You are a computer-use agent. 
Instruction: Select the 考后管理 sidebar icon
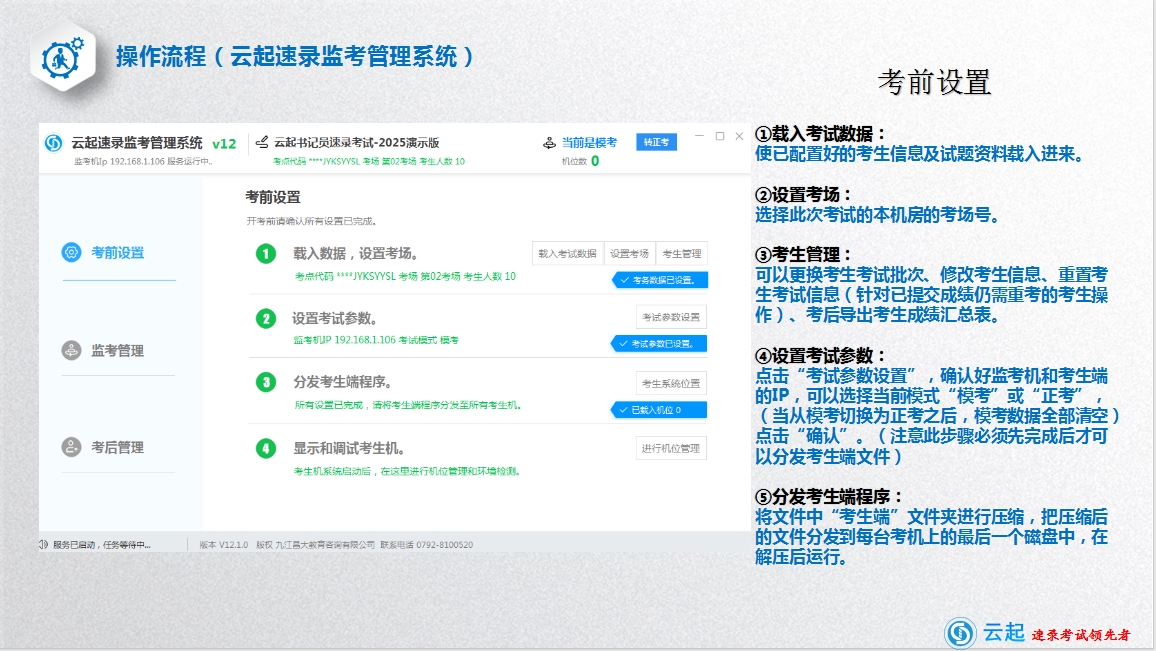pos(72,447)
